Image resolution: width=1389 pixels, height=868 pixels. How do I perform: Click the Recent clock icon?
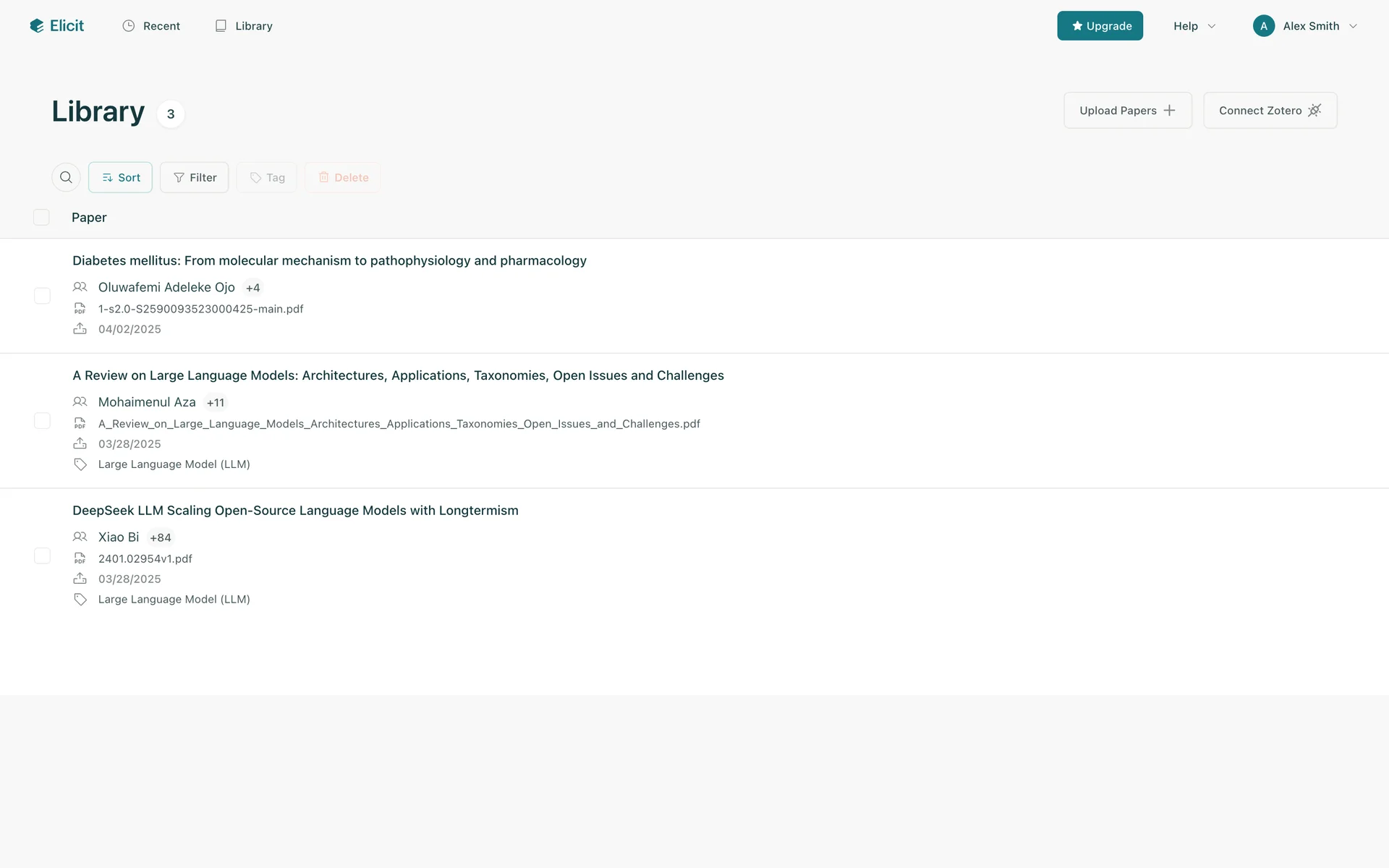129,26
